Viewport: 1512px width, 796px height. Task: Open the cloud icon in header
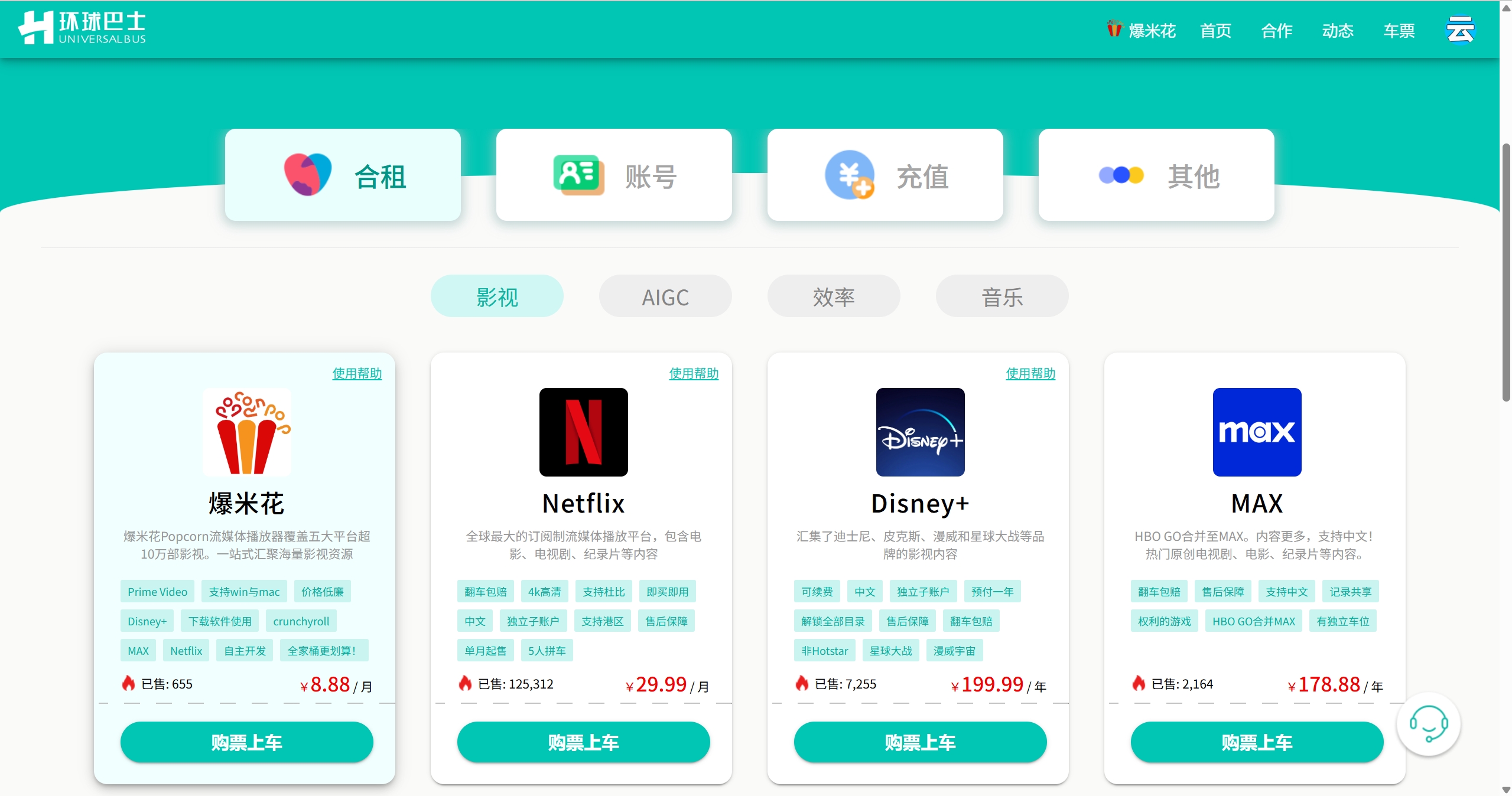tap(1460, 30)
